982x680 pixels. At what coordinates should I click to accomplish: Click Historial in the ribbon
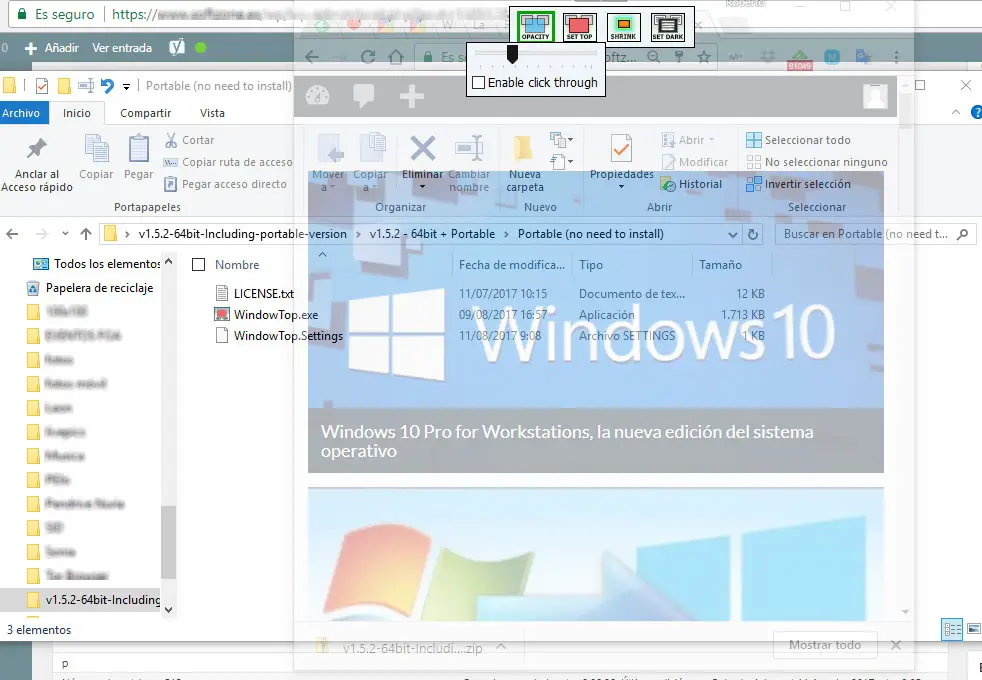click(x=692, y=184)
